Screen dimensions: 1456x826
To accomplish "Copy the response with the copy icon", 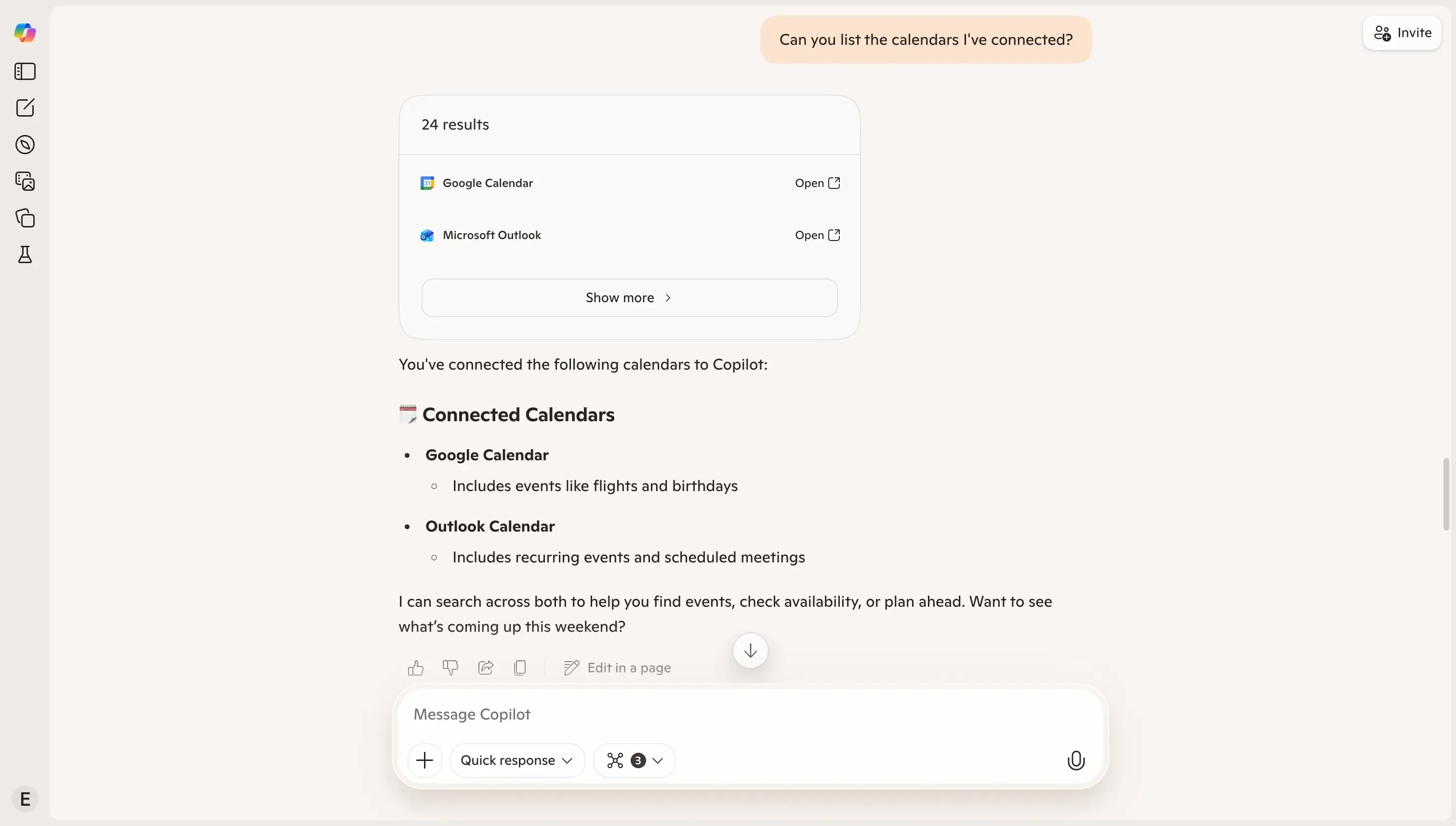I will click(x=520, y=668).
